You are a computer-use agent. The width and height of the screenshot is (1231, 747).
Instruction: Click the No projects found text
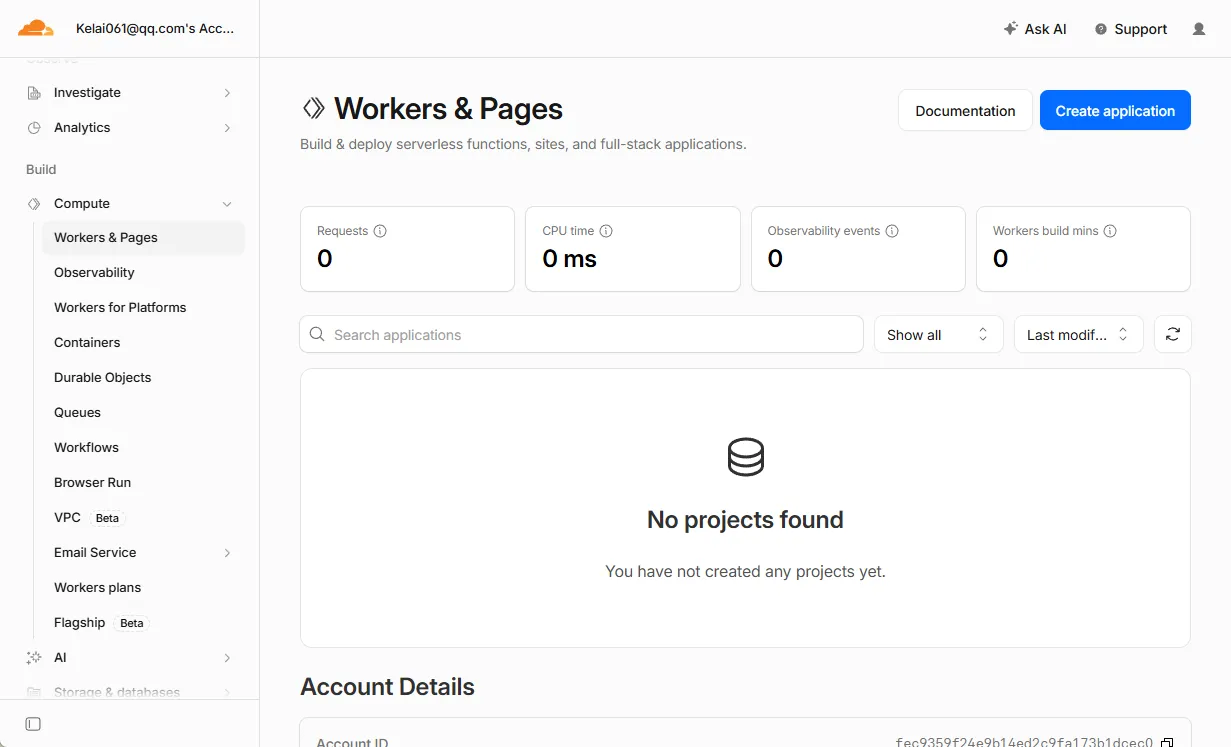coord(745,520)
